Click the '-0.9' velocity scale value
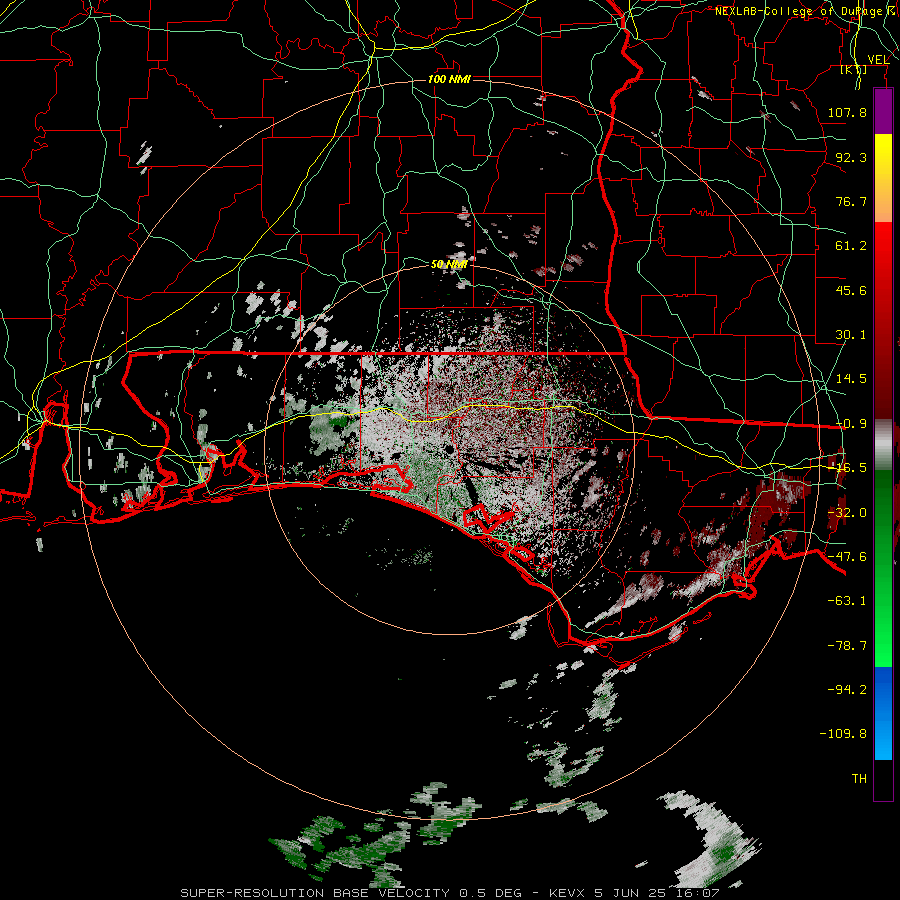Screen dimensions: 900x900 point(851,424)
